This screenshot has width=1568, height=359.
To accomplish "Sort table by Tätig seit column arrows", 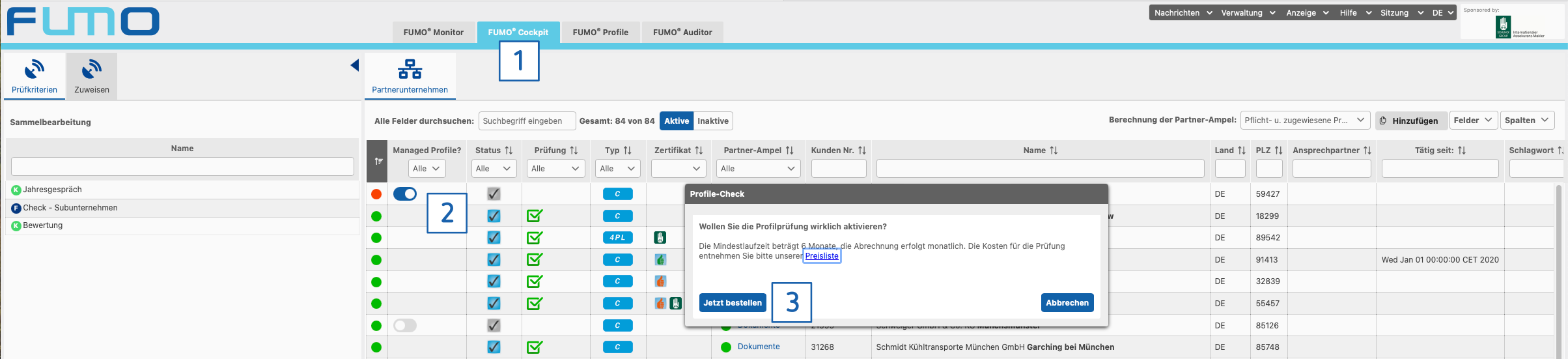I will coord(1462,151).
